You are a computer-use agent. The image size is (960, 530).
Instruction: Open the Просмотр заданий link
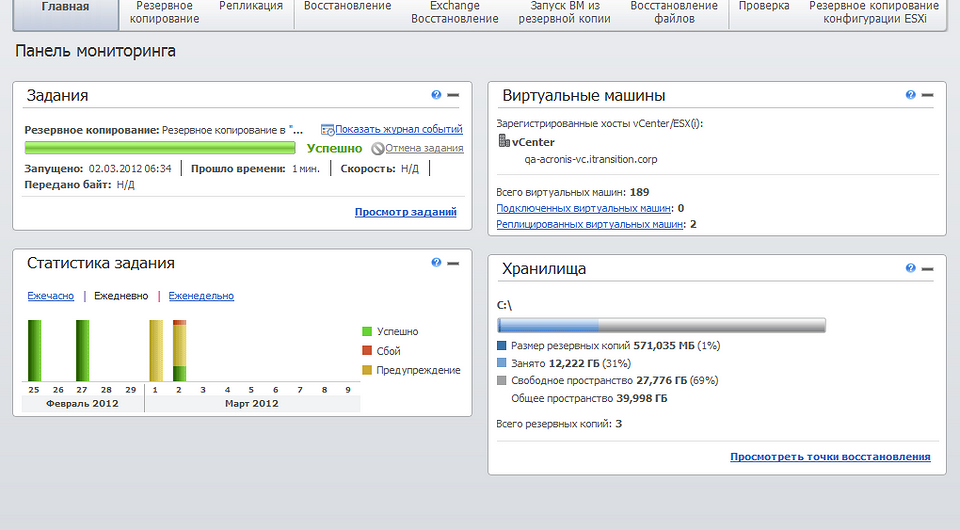405,212
